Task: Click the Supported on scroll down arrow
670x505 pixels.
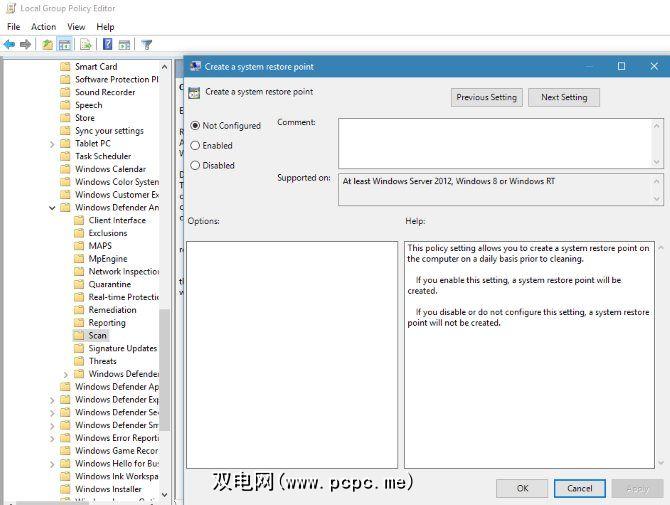Action: [657, 199]
